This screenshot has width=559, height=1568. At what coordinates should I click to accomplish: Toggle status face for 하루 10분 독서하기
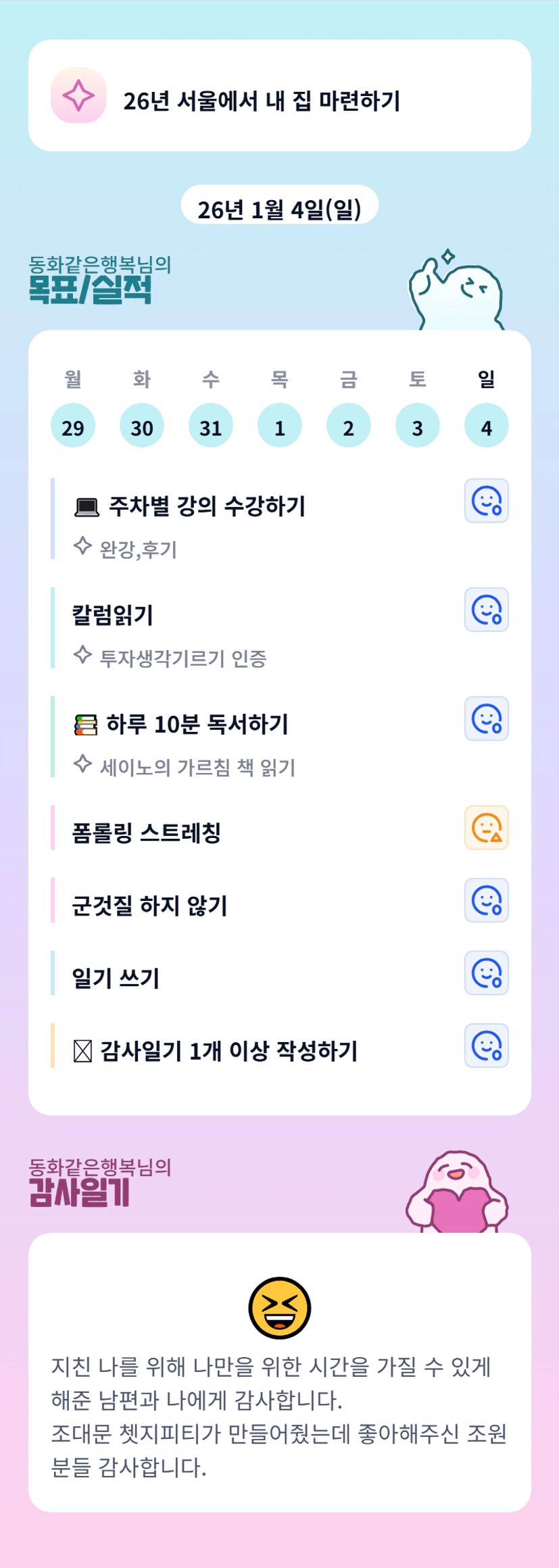click(x=486, y=718)
